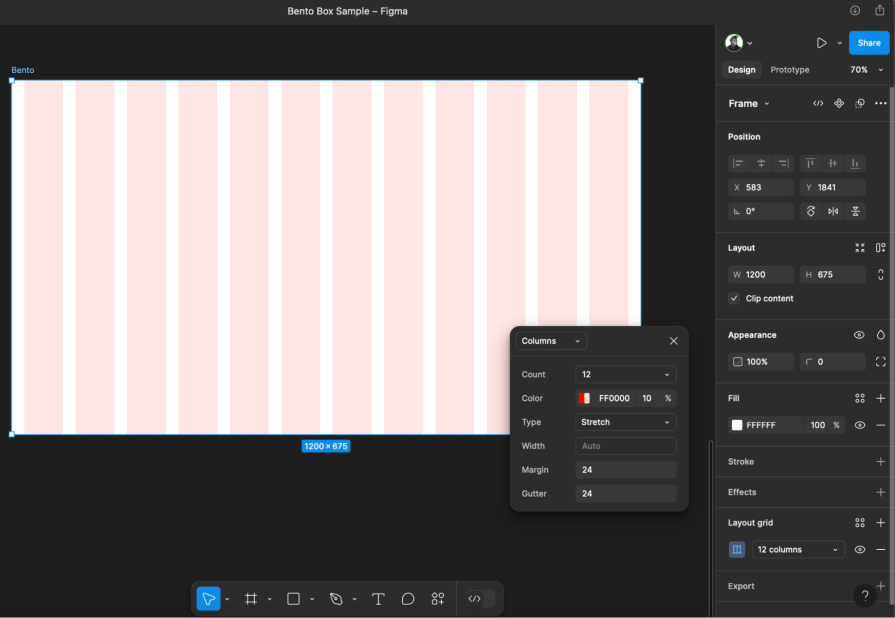
Task: Click the flip horizontal icon in Position
Action: [x=832, y=211]
